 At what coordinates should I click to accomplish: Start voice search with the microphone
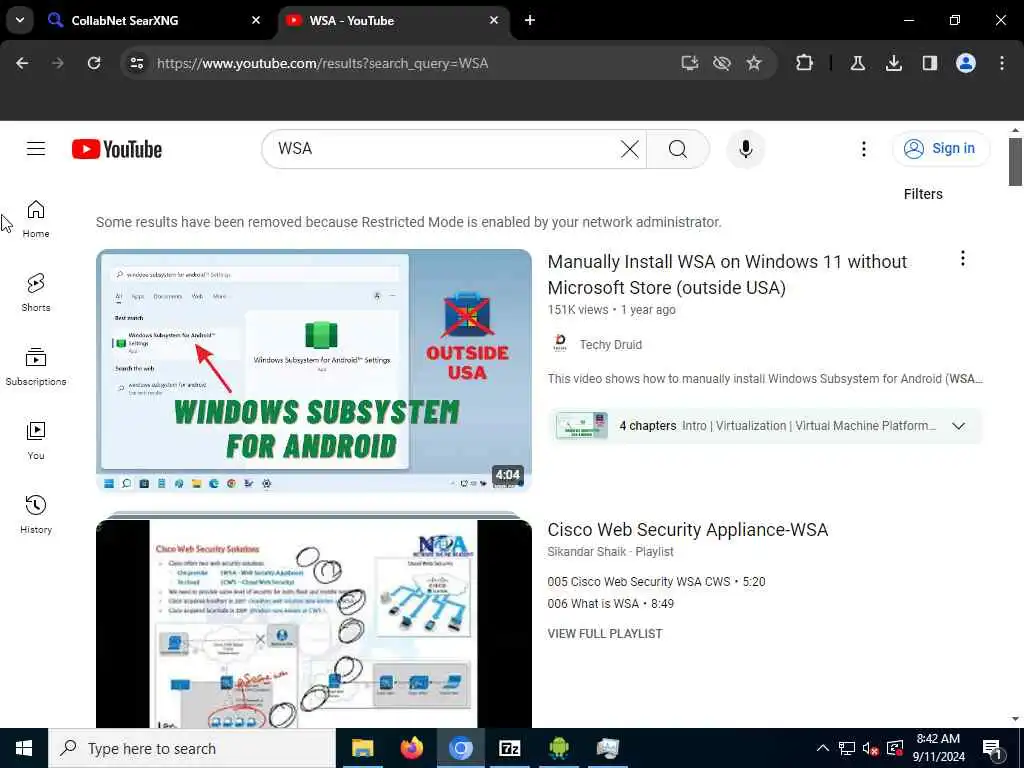pyautogui.click(x=745, y=149)
